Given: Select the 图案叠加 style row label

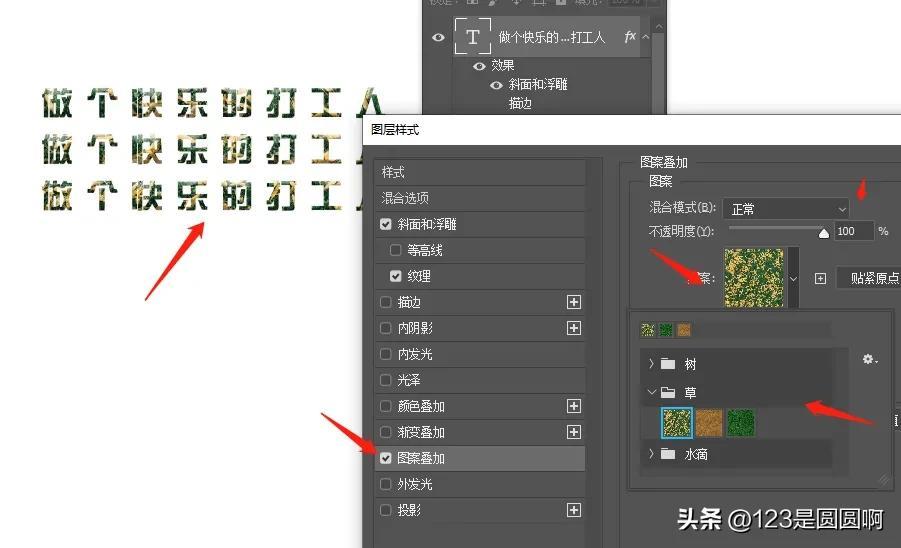Looking at the screenshot, I should tap(421, 458).
